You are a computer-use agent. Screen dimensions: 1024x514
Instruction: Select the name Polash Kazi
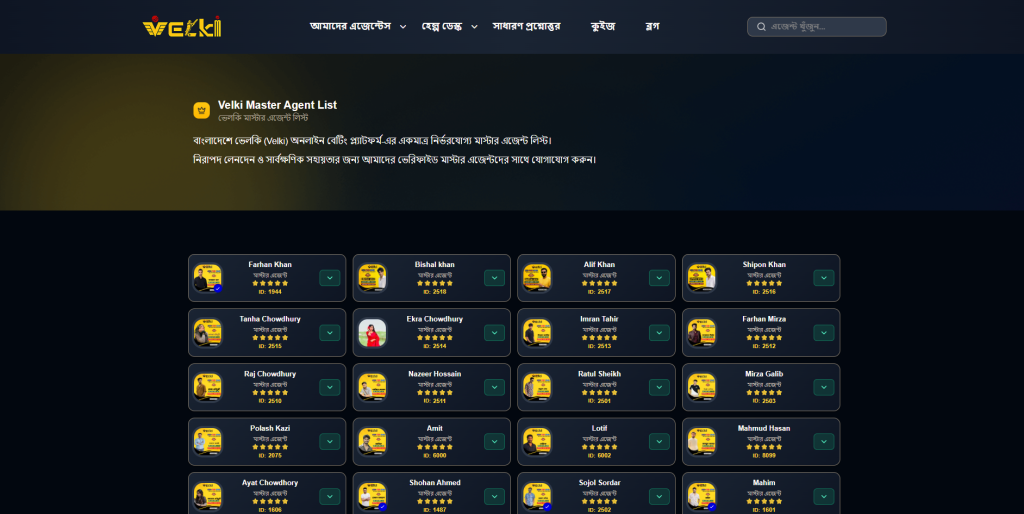[x=270, y=428]
